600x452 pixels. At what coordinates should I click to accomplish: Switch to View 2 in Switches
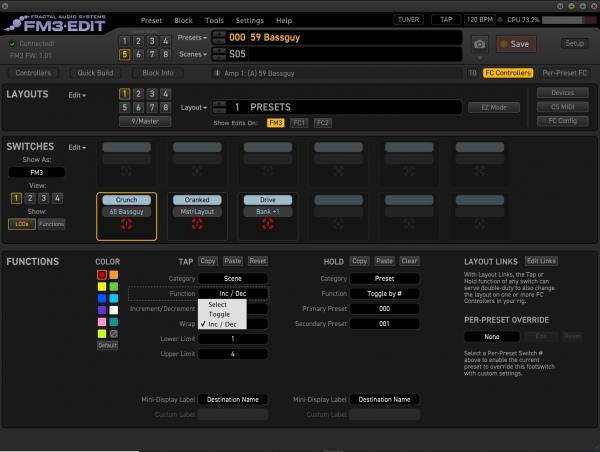30,198
